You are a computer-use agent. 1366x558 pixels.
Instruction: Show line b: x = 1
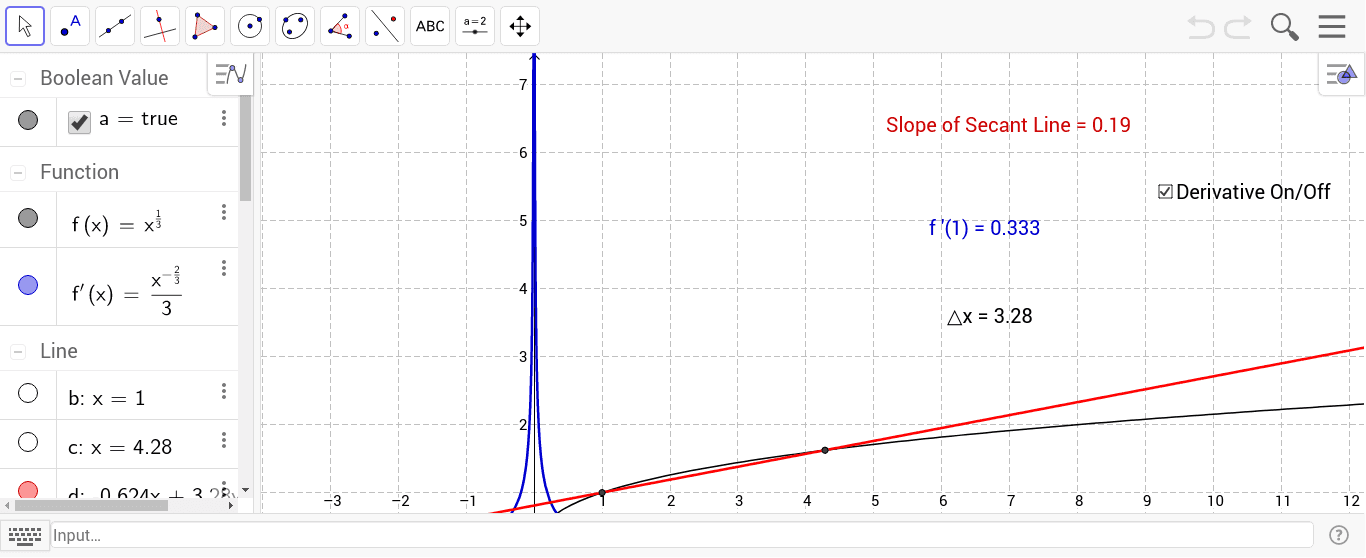tap(28, 394)
